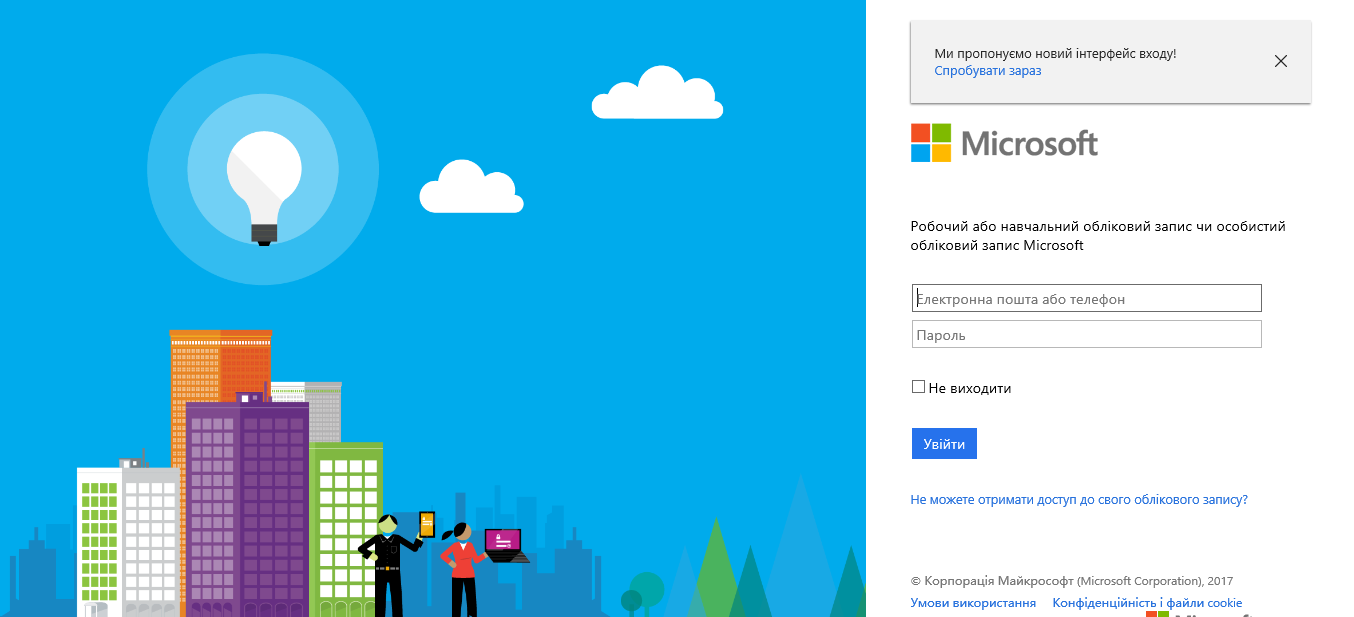This screenshot has height=617, width=1354.
Task: Focus the Пароль password field
Action: (1087, 334)
